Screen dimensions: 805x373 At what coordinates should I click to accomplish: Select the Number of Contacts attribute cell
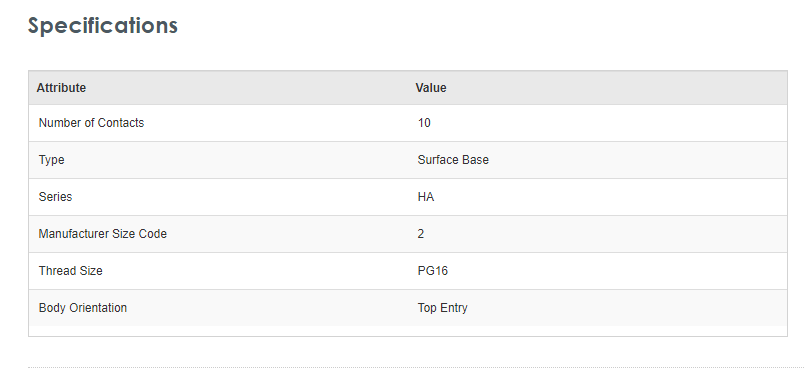[91, 123]
